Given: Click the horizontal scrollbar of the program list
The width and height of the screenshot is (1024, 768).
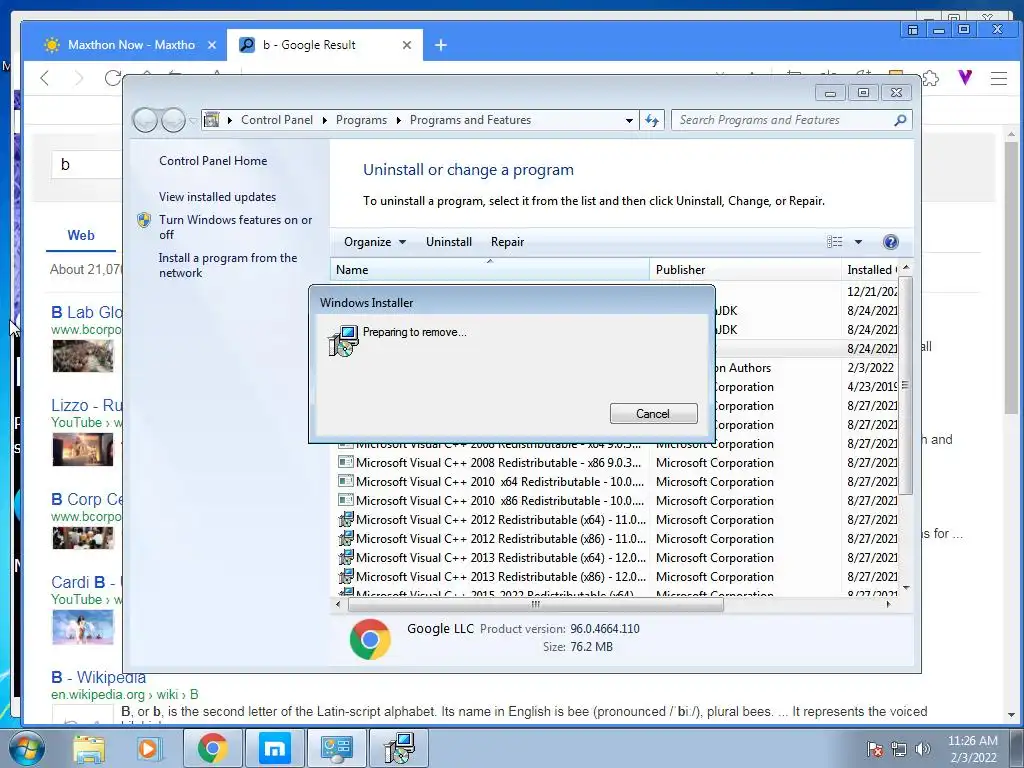Looking at the screenshot, I should point(536,605).
